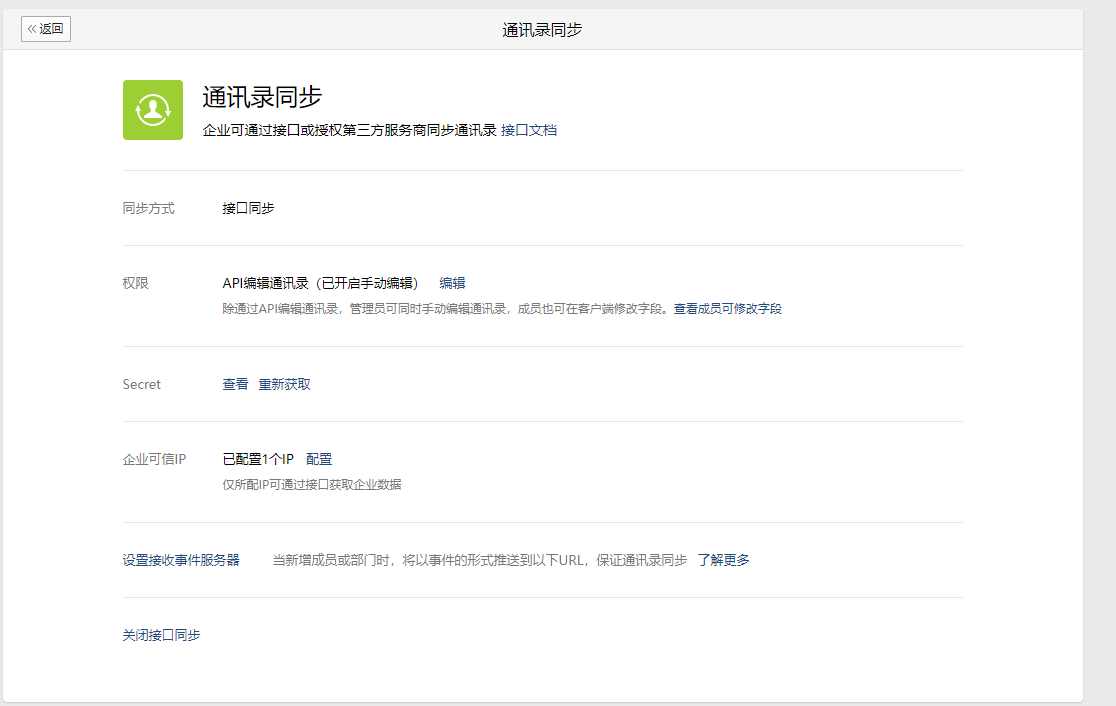Click the 除通过API编辑通讯录 permission note

446,309
